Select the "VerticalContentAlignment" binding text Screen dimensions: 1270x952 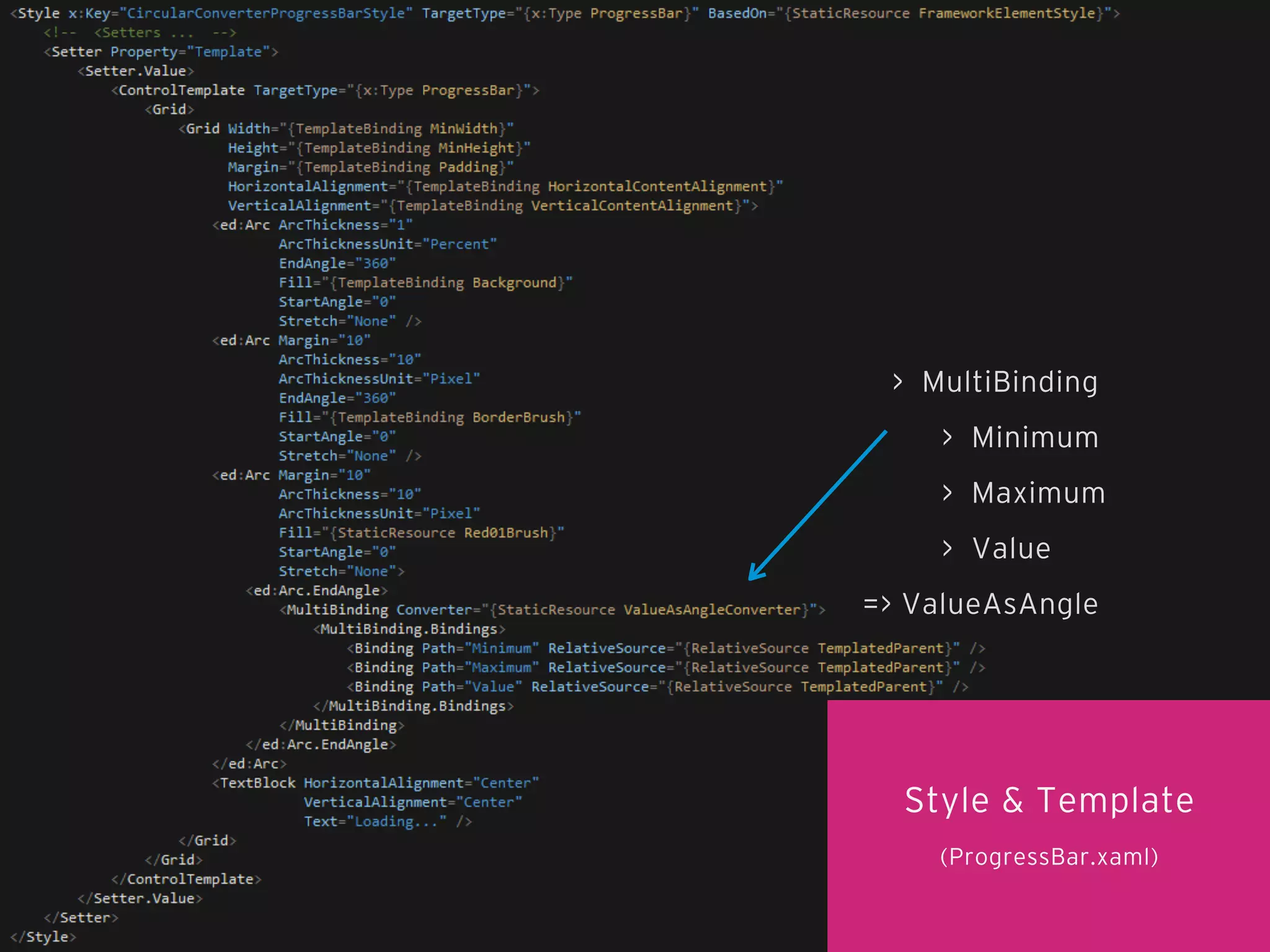click(632, 206)
